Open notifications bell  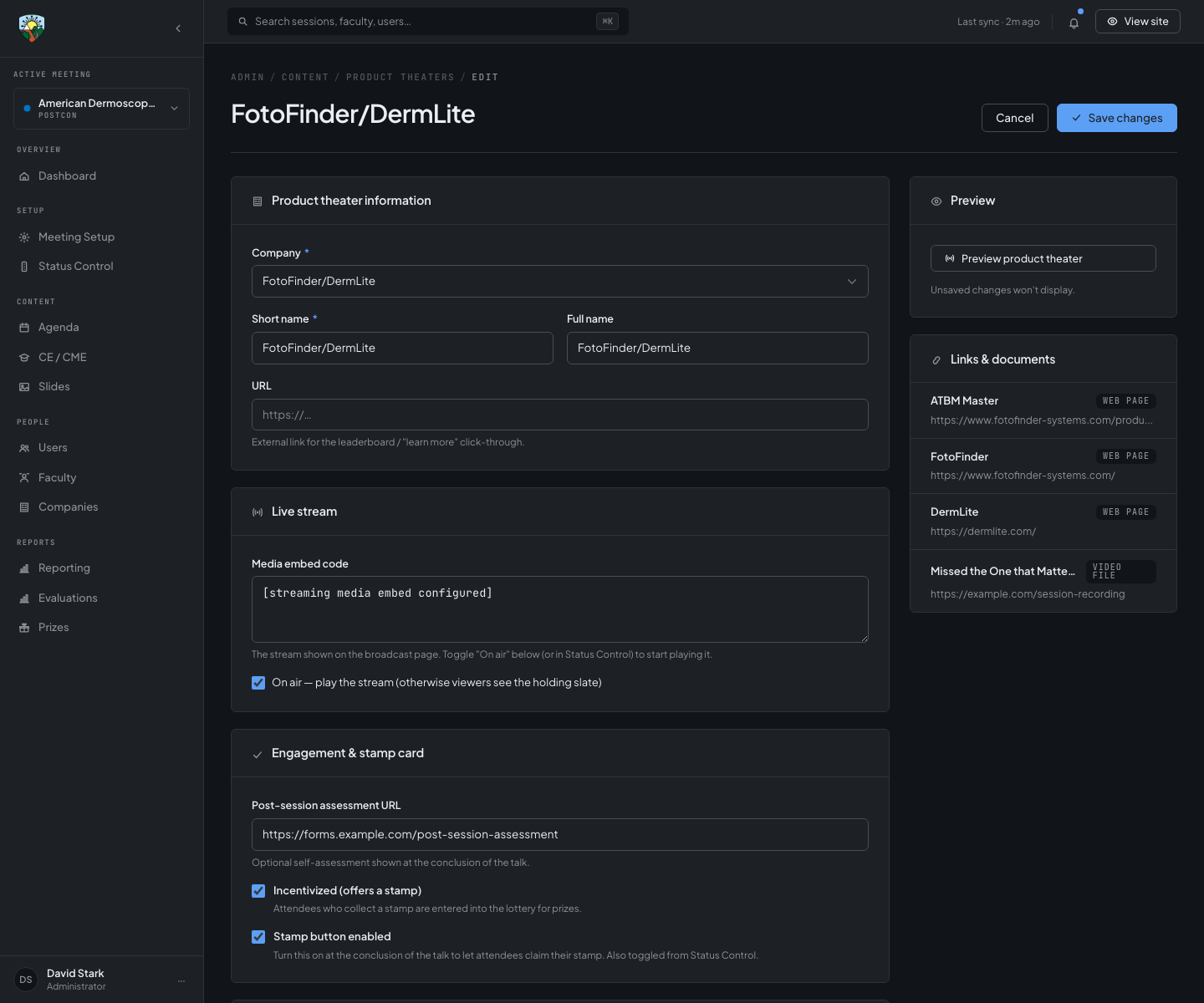pyautogui.click(x=1074, y=23)
